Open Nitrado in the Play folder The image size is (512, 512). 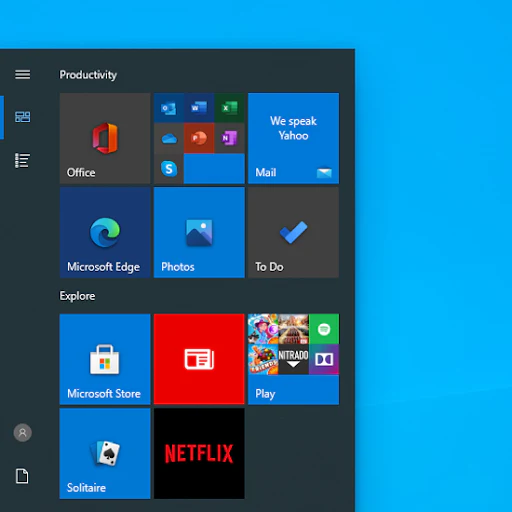pos(293,359)
